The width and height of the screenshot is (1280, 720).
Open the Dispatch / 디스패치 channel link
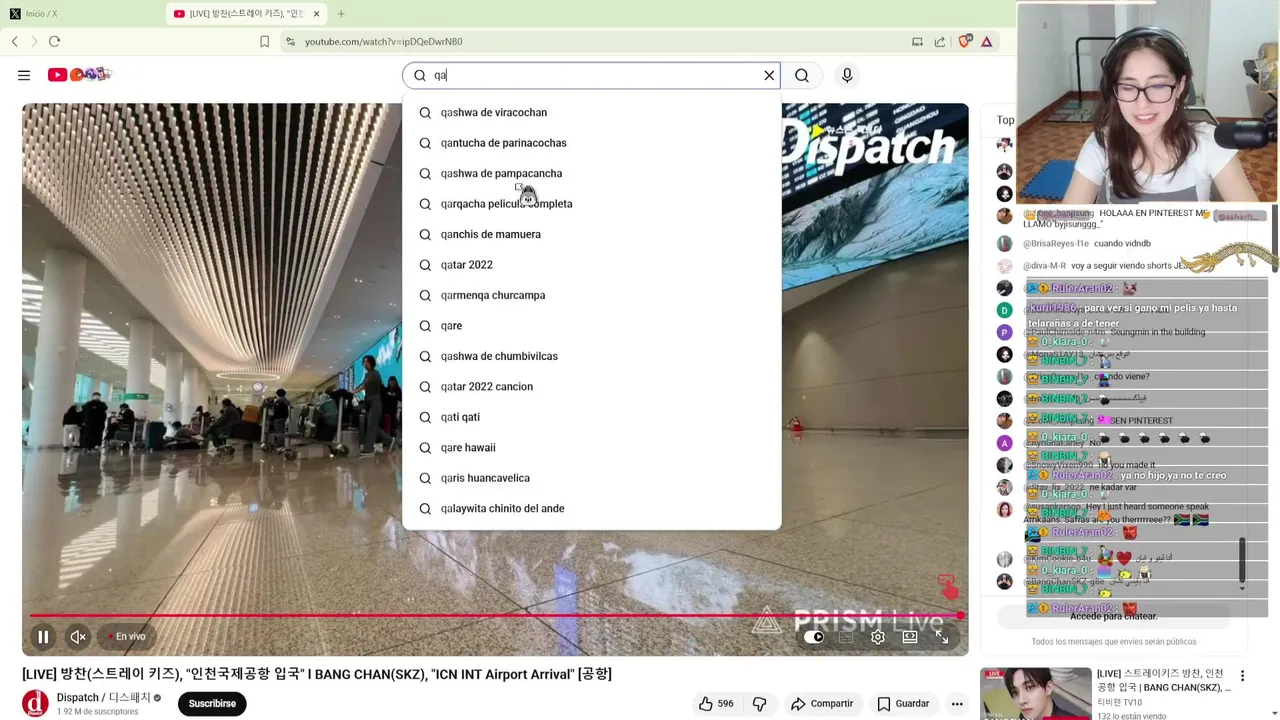pyautogui.click(x=104, y=698)
